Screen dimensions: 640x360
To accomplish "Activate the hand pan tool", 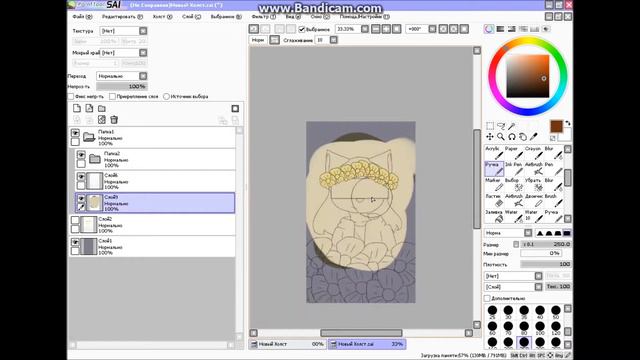I will point(523,137).
